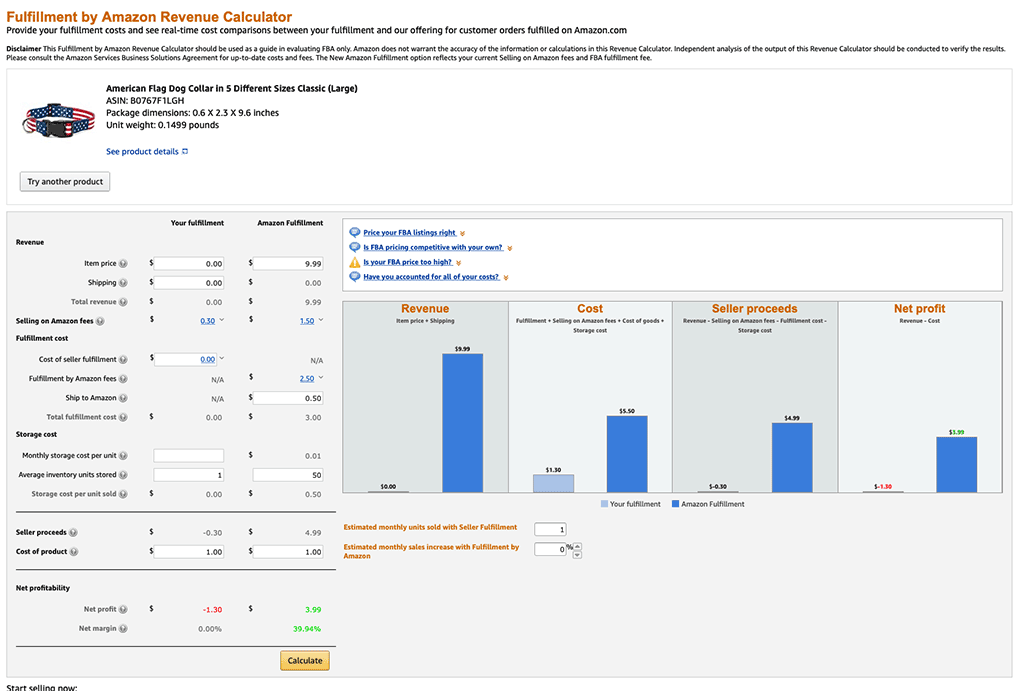This screenshot has height=691, width=1024.
Task: Click the $4.99 Seller proceeds bar
Action: [792, 458]
